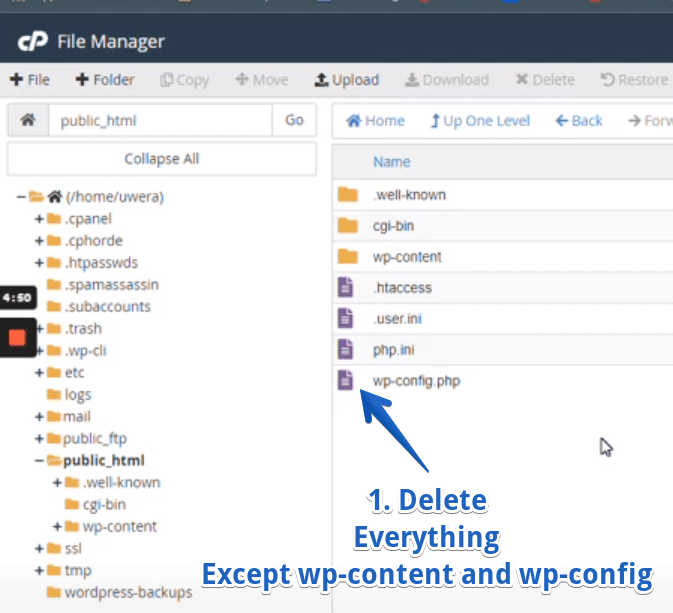The image size is (673, 613).
Task: Click the Download toolbar button
Action: coord(447,80)
